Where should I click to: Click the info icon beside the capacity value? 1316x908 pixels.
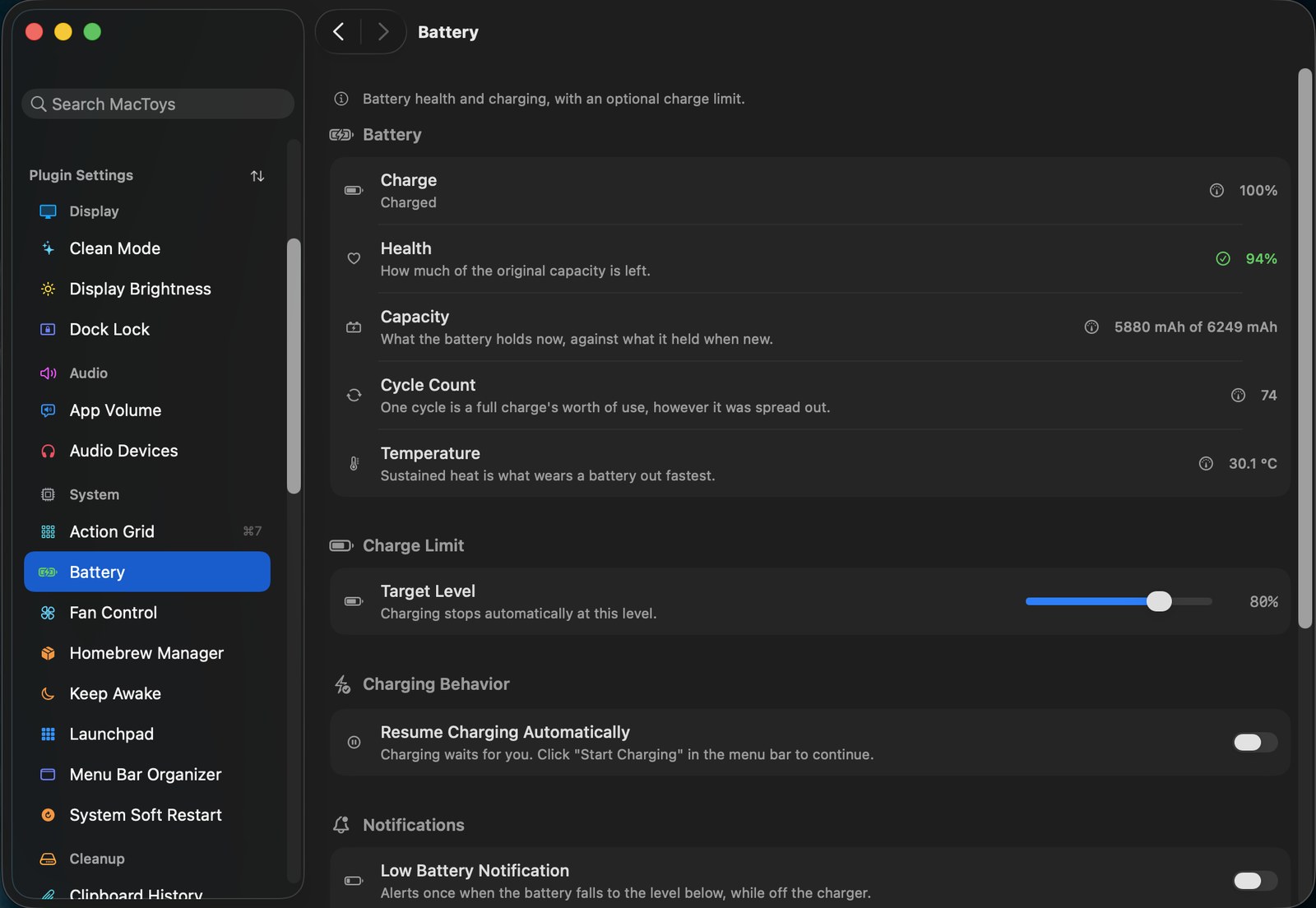[1091, 327]
